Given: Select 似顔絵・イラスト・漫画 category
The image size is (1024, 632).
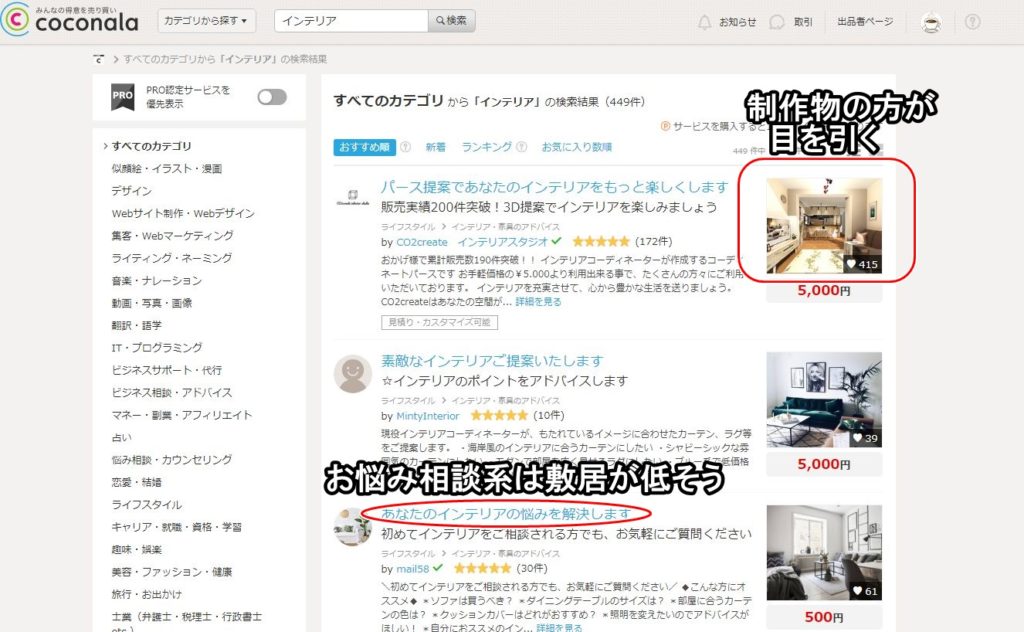Looking at the screenshot, I should pos(167,168).
